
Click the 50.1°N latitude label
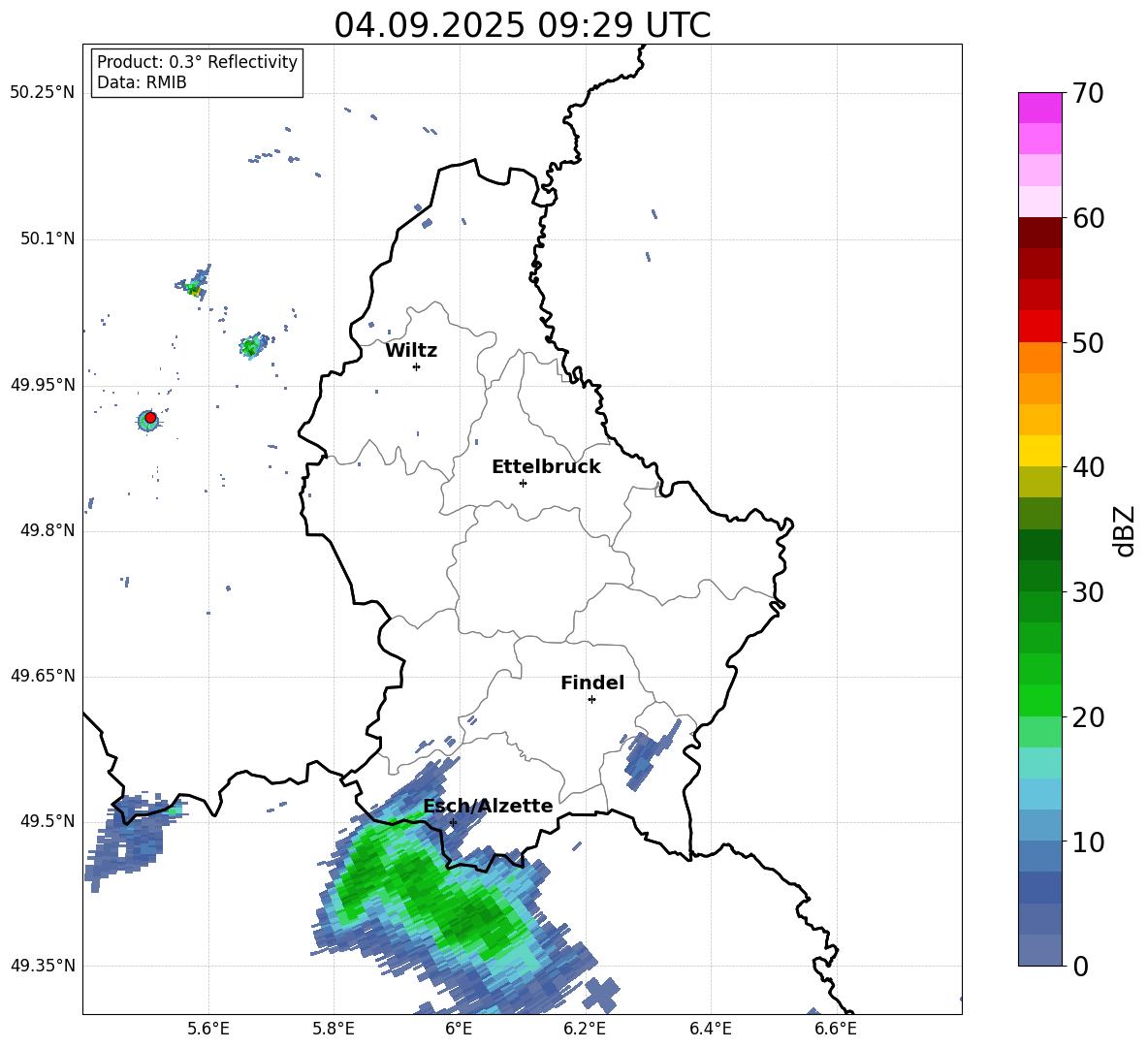click(x=47, y=238)
